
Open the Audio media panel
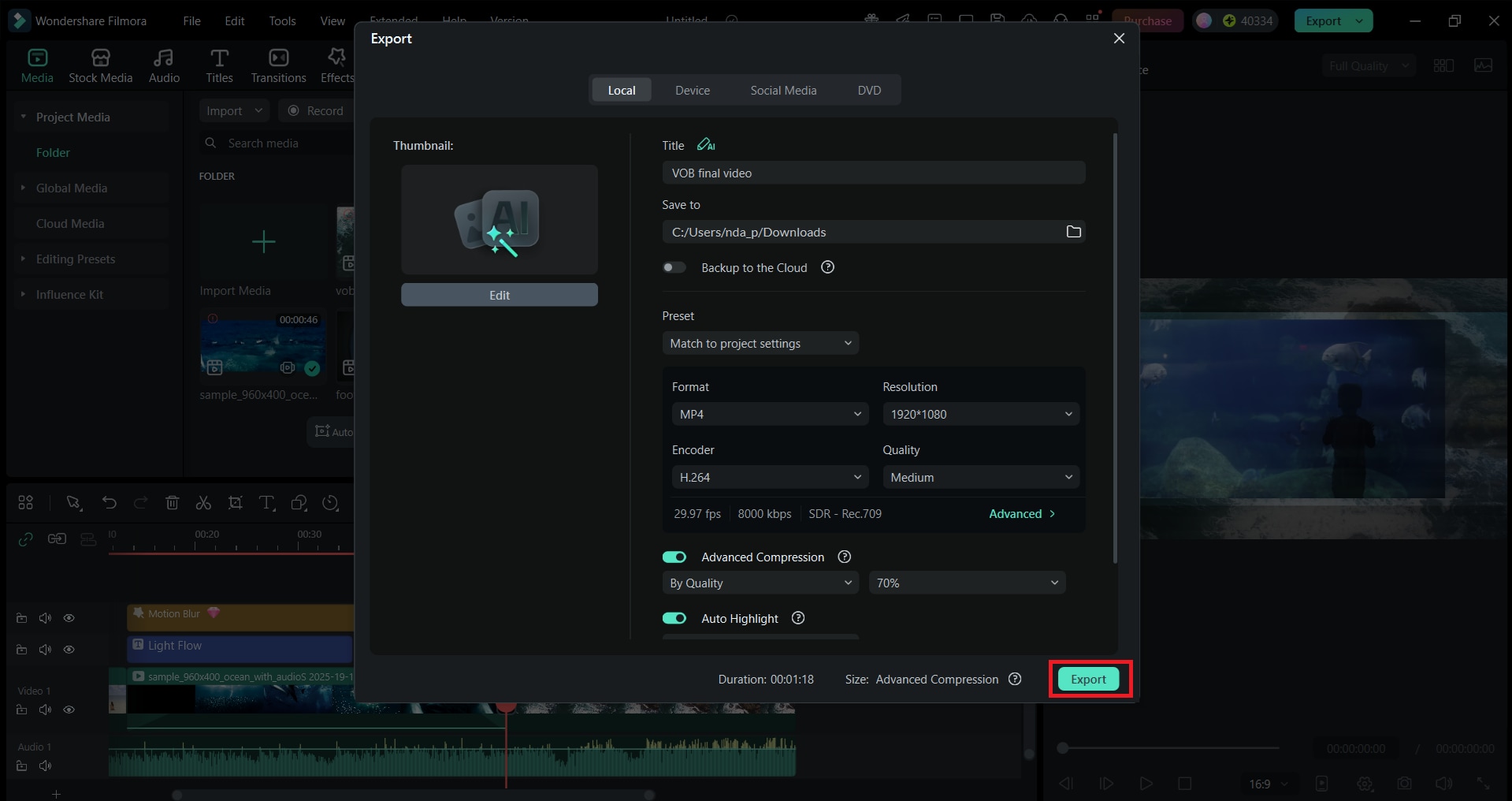click(163, 65)
